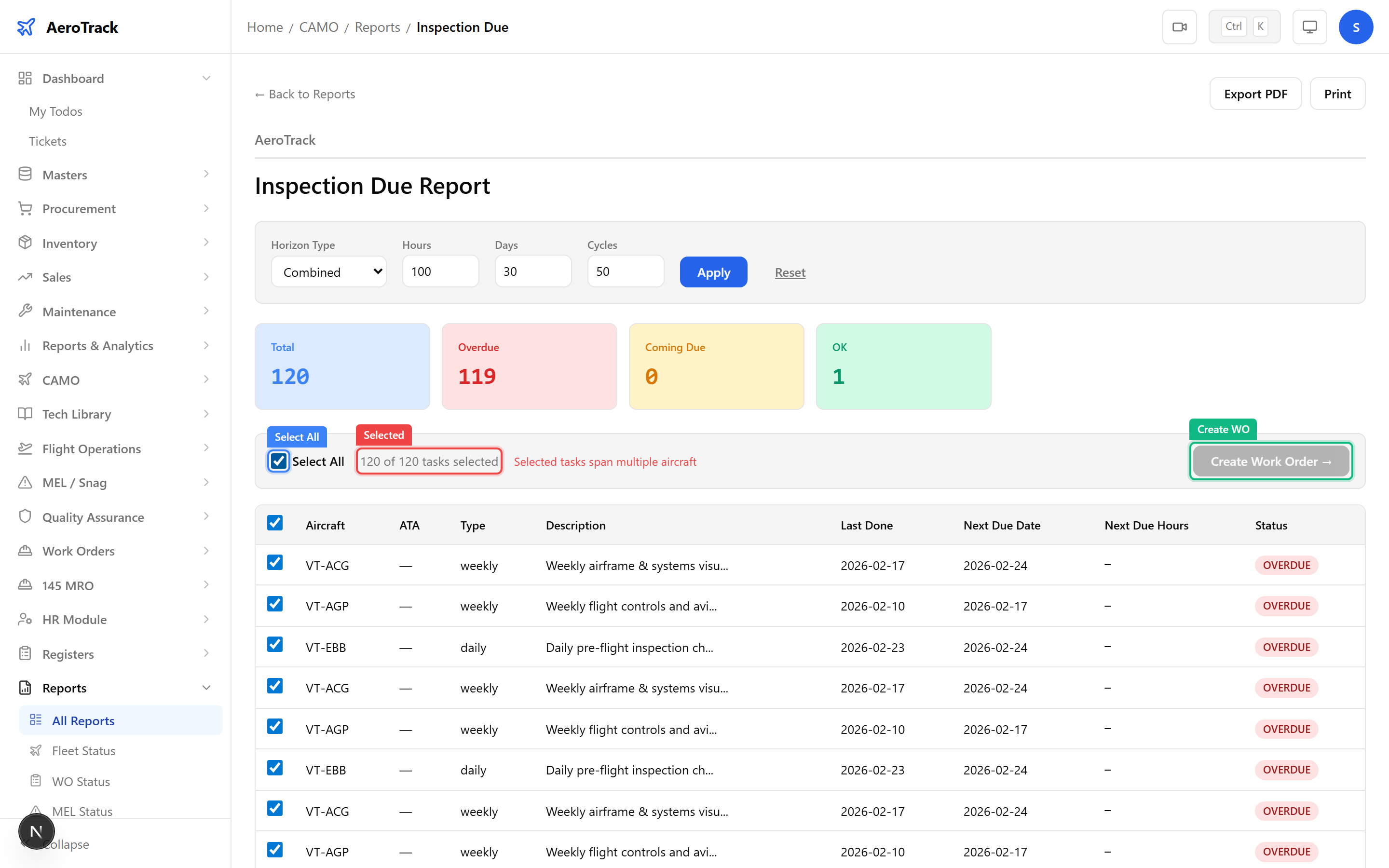Open the CAMO module from the sidebar

(60, 380)
